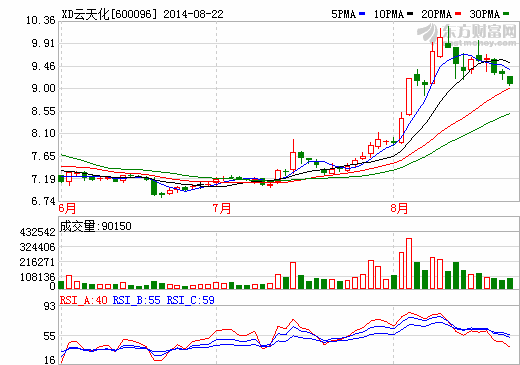Click the last green candlestick on the right
The width and height of the screenshot is (520, 365).
[x=510, y=80]
